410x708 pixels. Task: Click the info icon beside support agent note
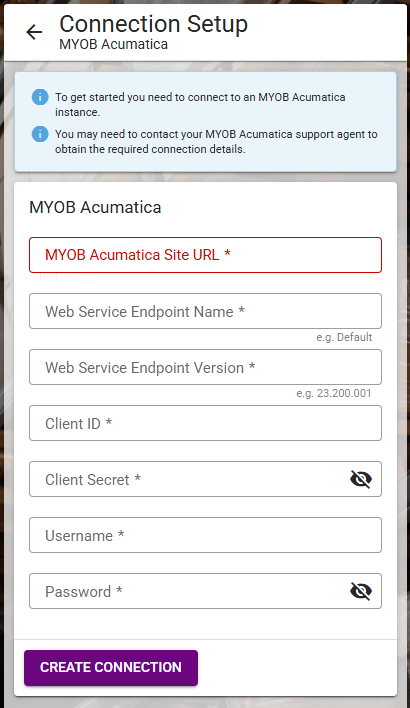tap(40, 134)
